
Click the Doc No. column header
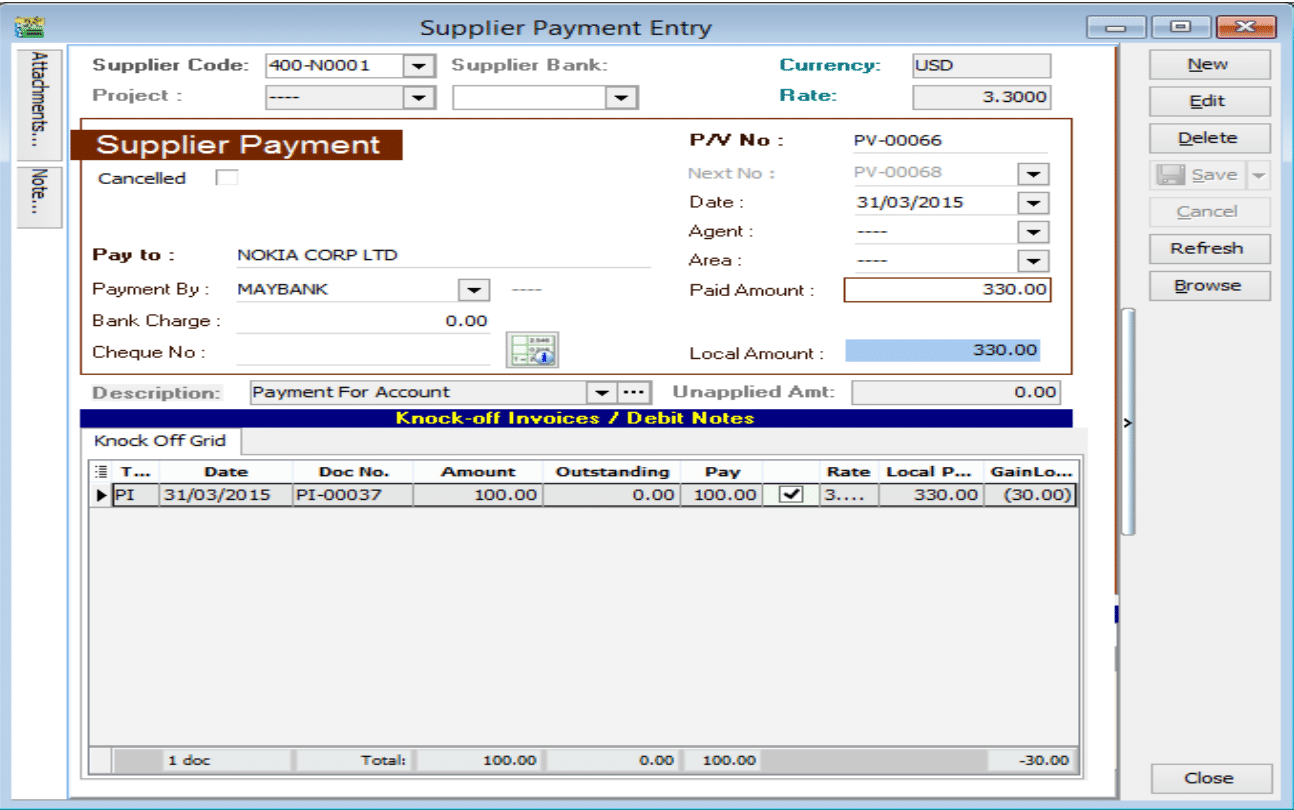353,472
